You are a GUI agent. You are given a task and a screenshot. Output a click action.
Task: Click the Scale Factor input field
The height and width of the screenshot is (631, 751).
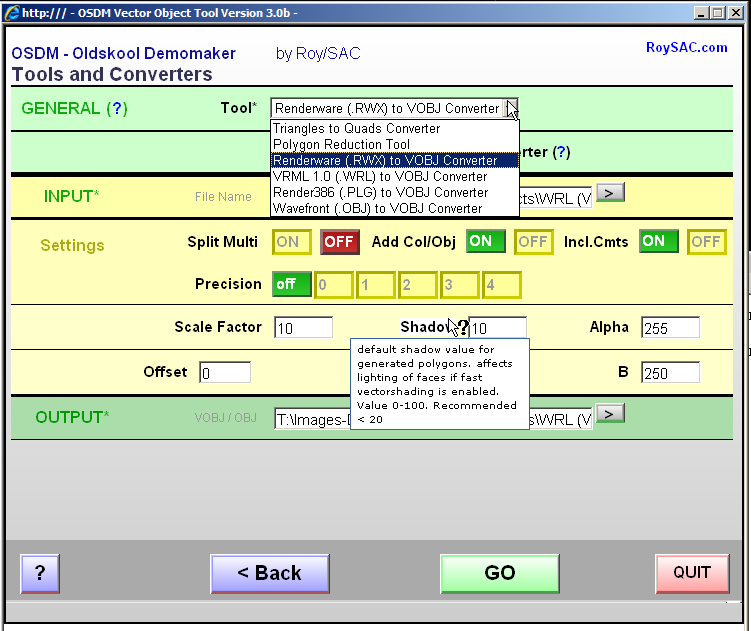click(304, 328)
